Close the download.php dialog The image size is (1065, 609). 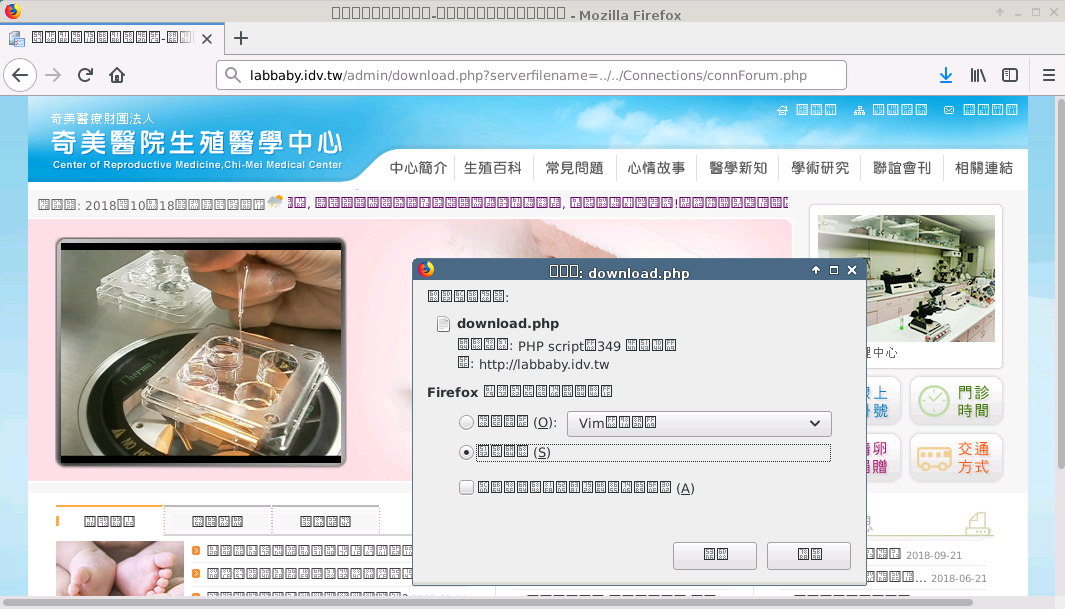(x=852, y=270)
